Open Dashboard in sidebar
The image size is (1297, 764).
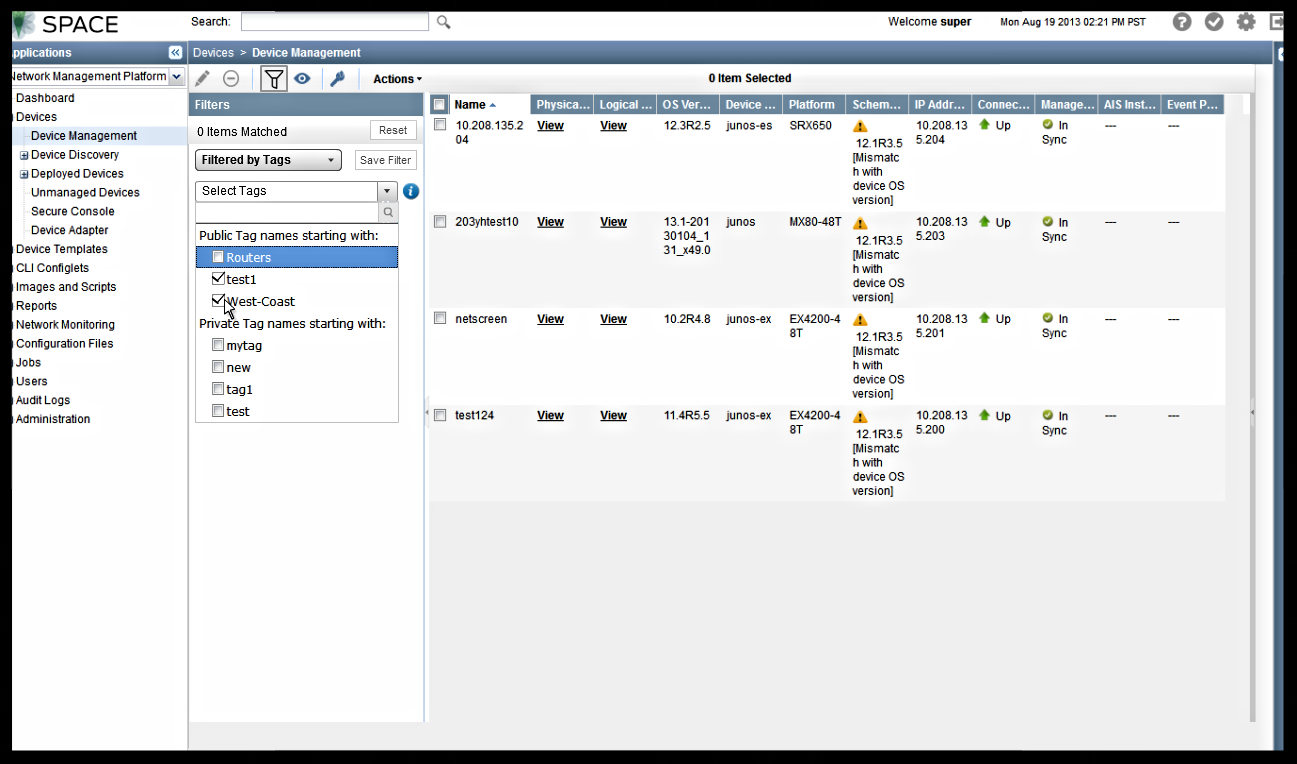[45, 98]
